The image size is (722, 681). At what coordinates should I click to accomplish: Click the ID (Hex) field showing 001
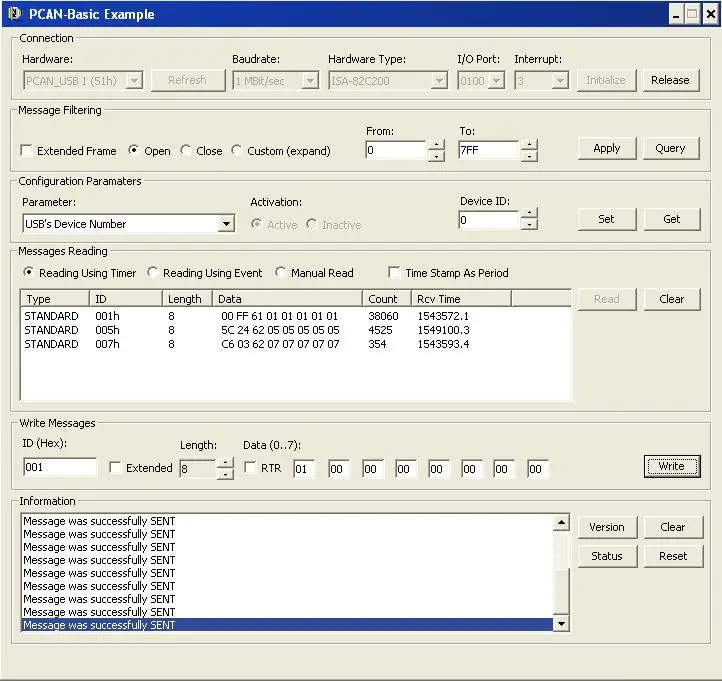coord(60,467)
